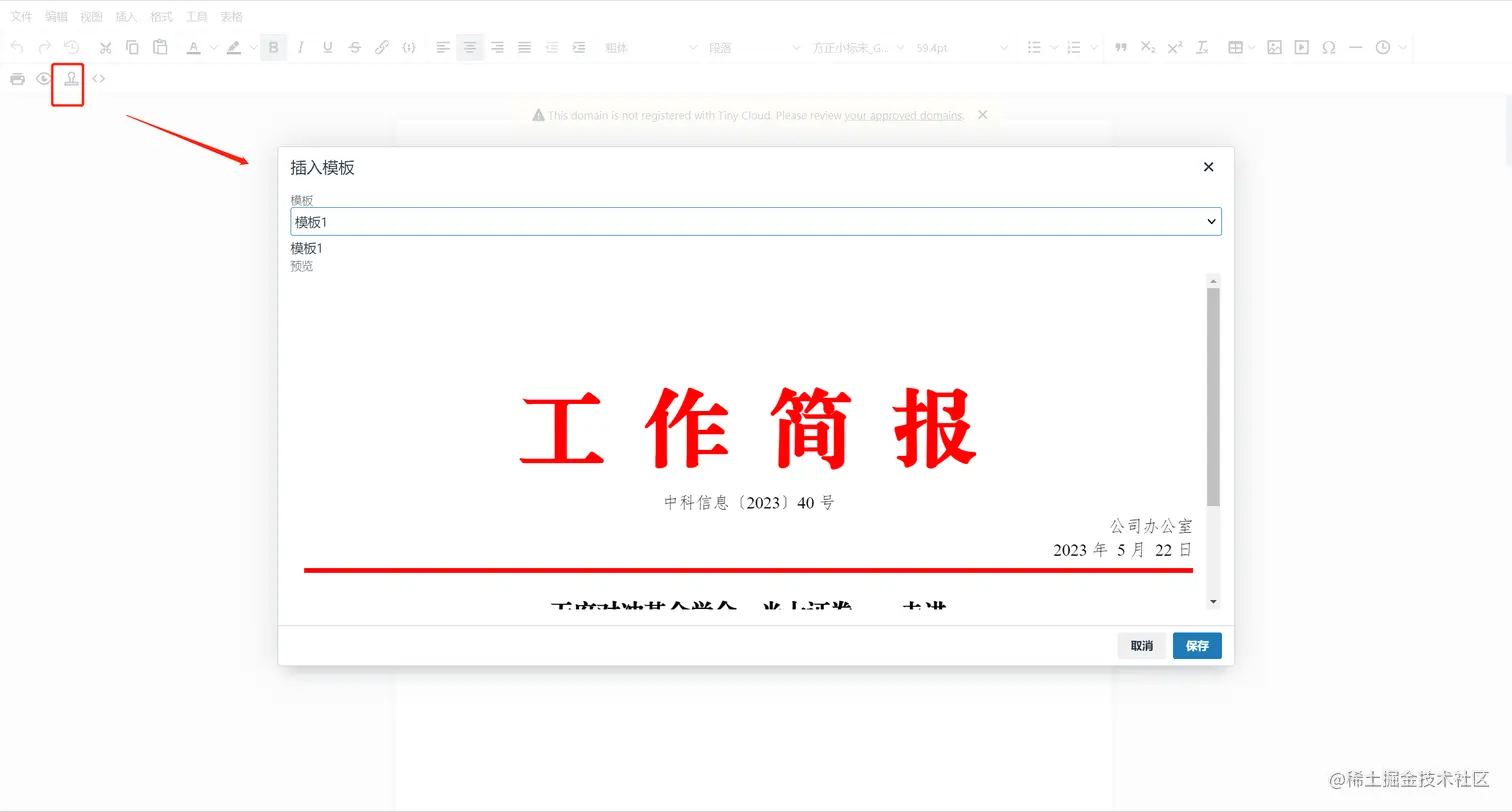Click the insert media play icon
1512x812 pixels.
[1301, 47]
